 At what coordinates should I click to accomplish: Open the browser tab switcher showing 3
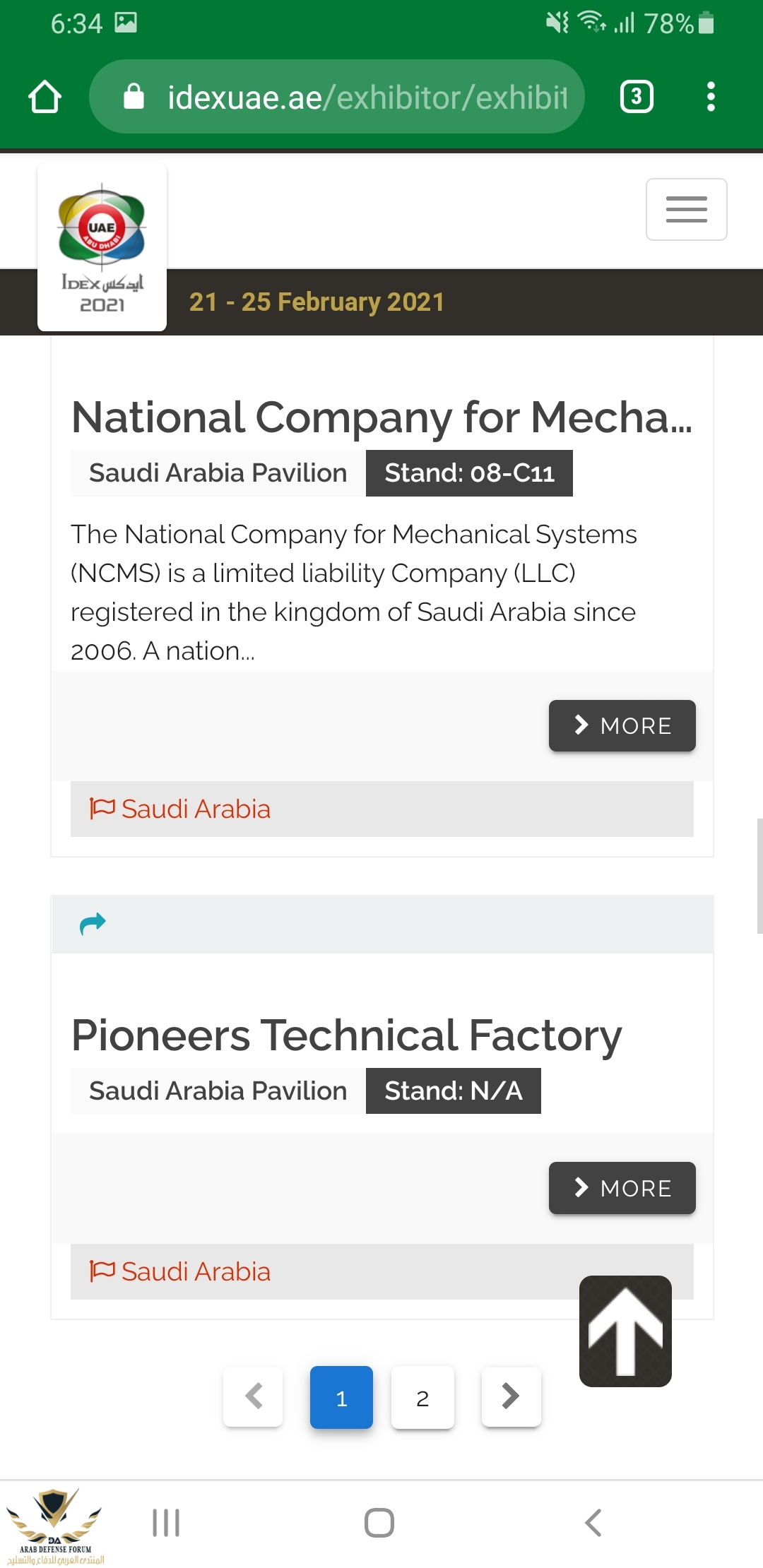click(636, 97)
